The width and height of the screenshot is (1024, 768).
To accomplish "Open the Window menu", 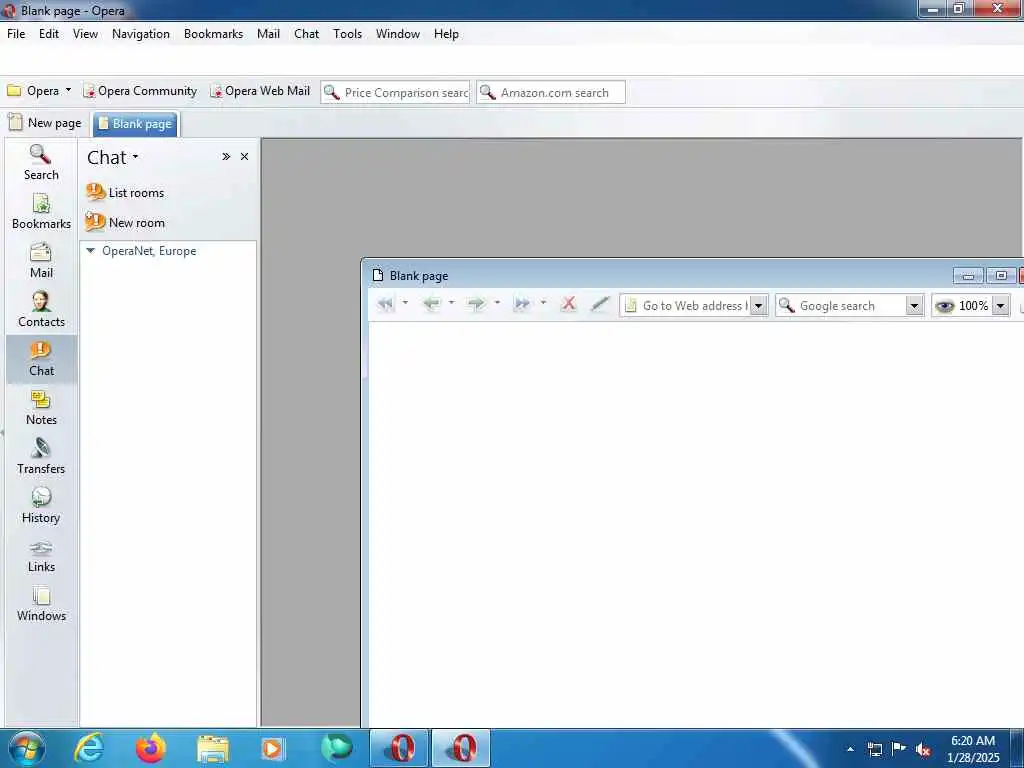I will click(x=398, y=34).
